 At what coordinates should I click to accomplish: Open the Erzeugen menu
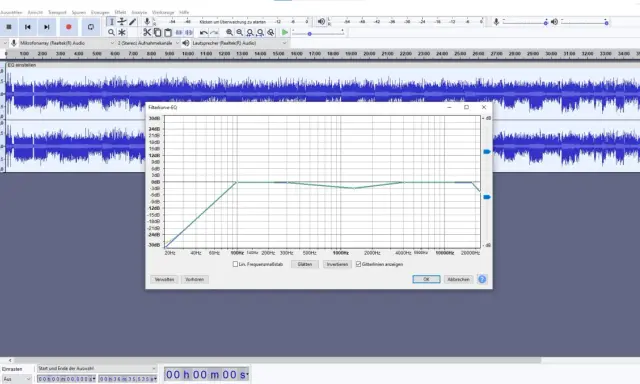pos(100,12)
